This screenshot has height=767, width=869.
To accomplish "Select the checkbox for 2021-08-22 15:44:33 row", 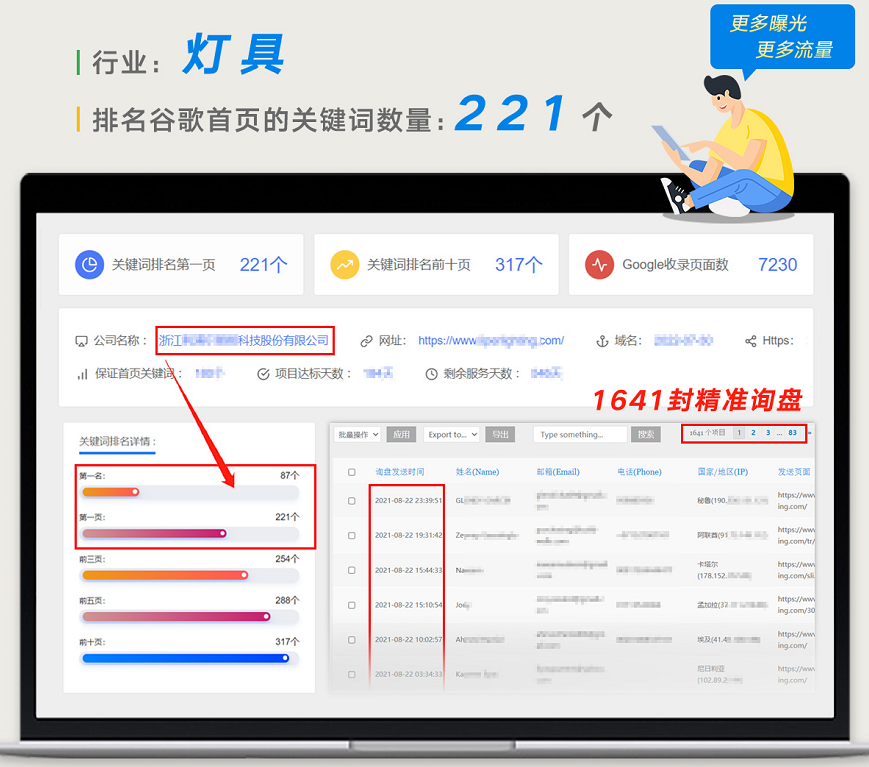I will coord(351,570).
